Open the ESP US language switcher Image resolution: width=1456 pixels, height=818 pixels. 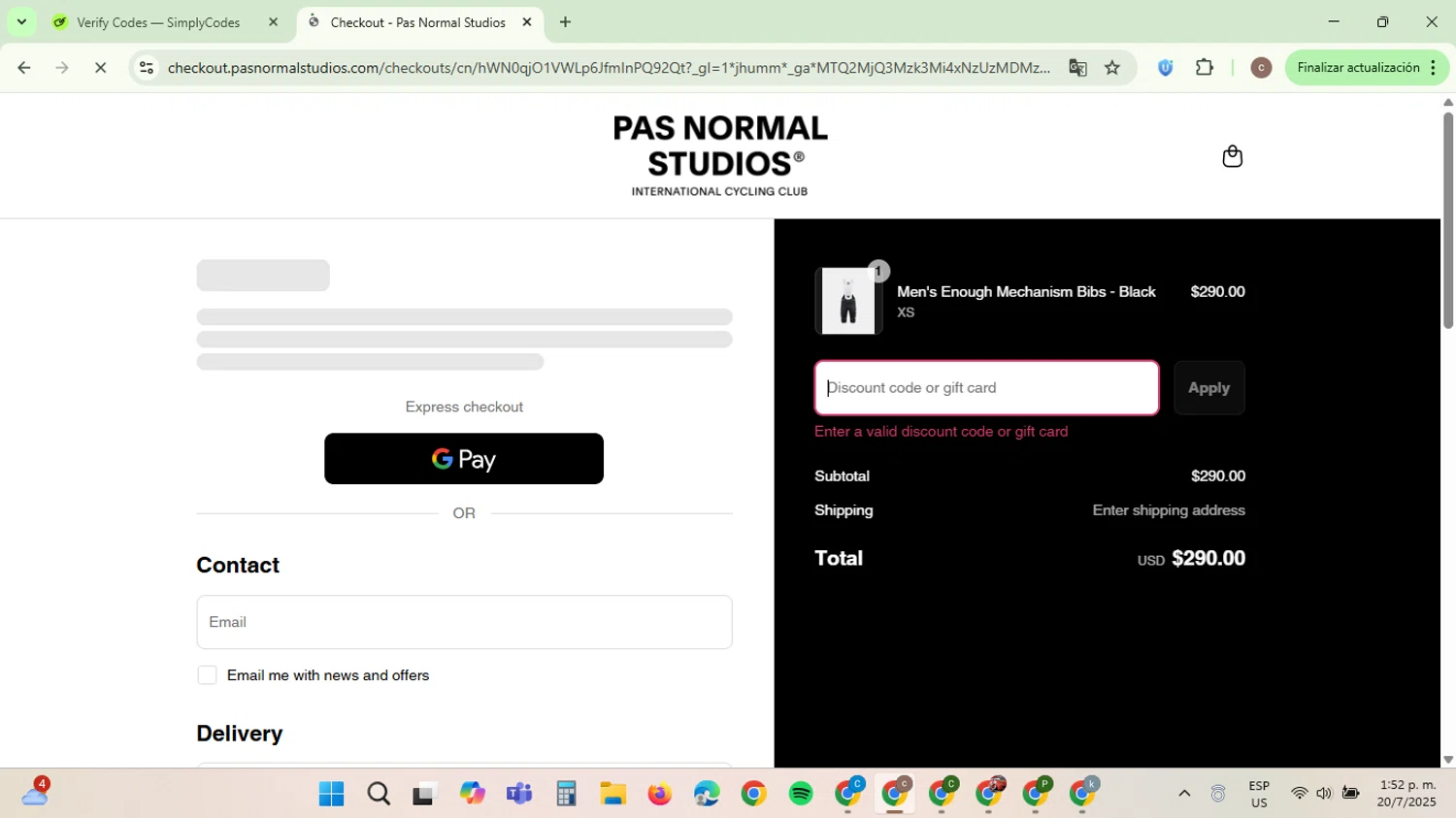[1259, 795]
